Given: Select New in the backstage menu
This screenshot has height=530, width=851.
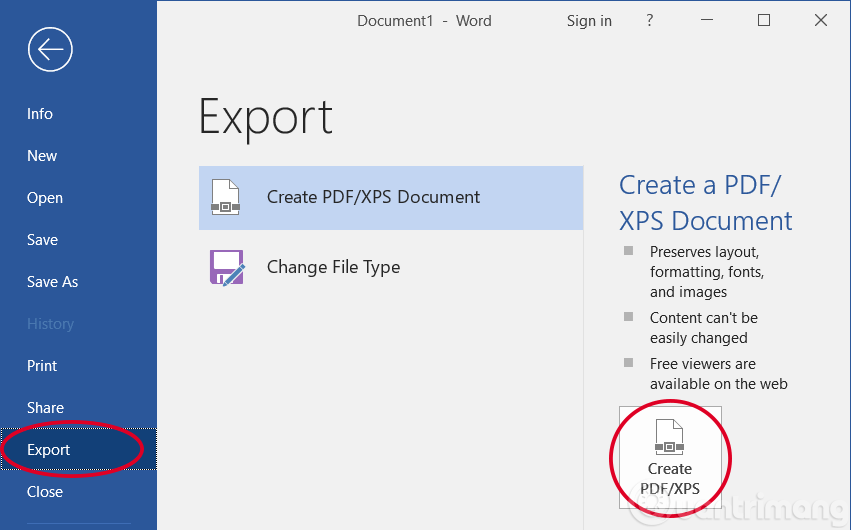Looking at the screenshot, I should [42, 156].
